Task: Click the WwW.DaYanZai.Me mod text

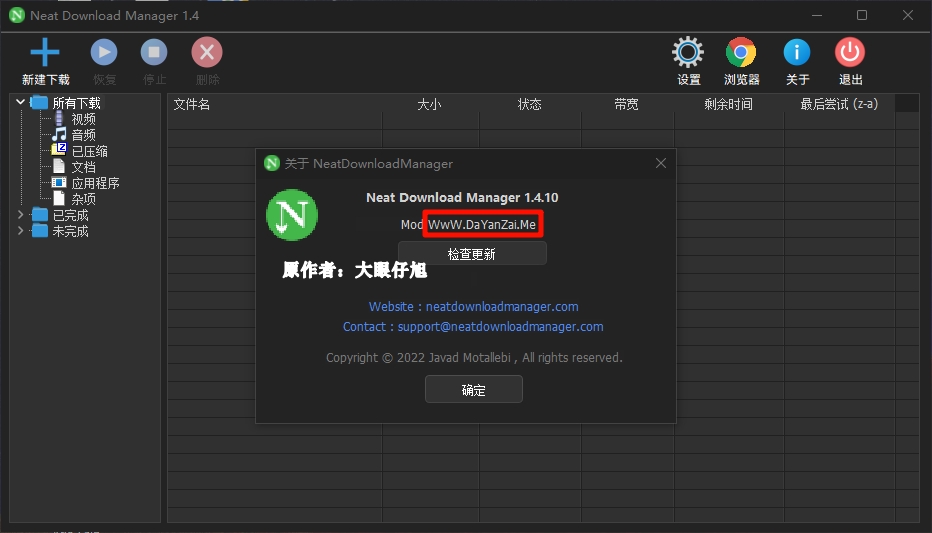Action: click(482, 225)
